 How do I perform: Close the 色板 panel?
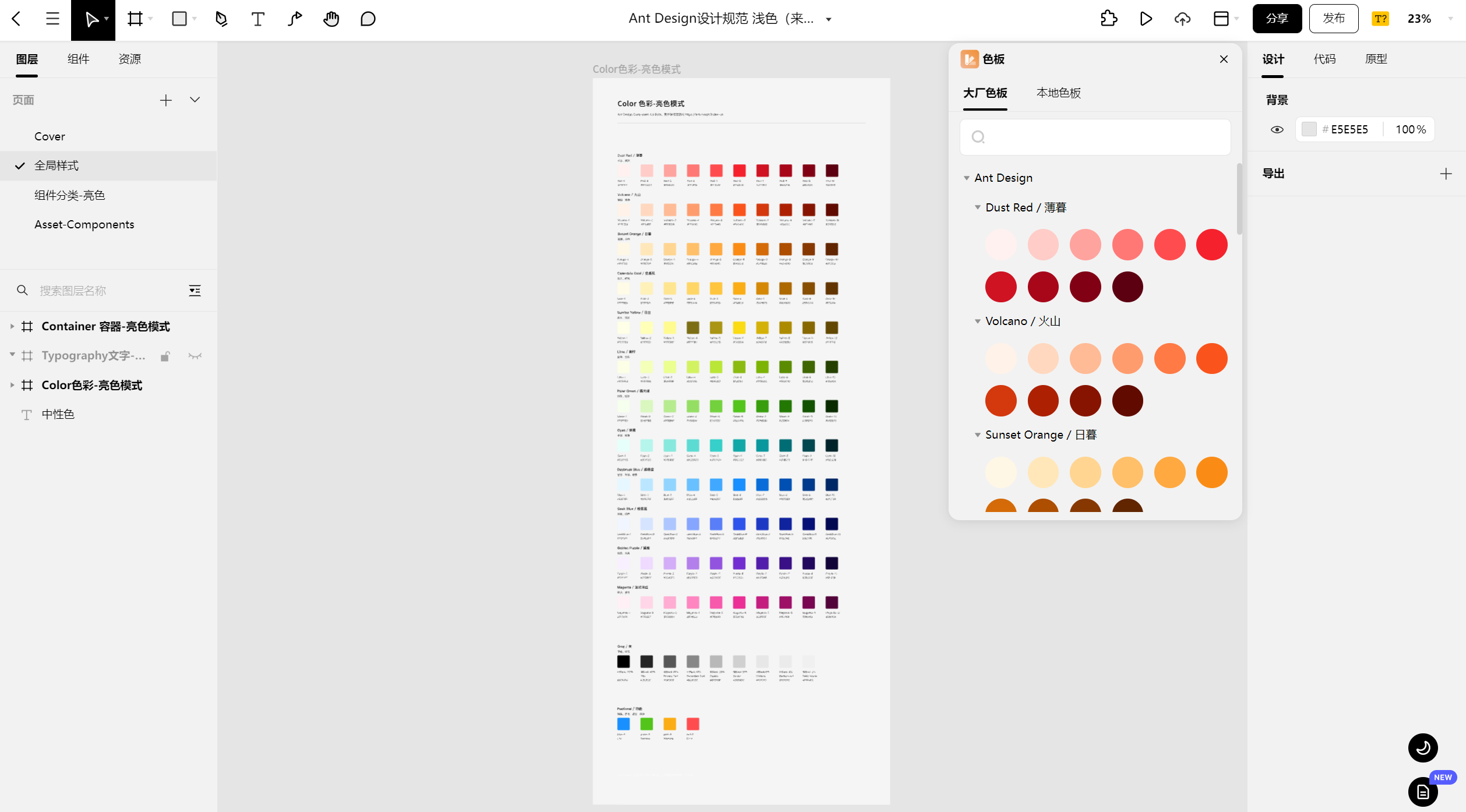coord(1224,59)
